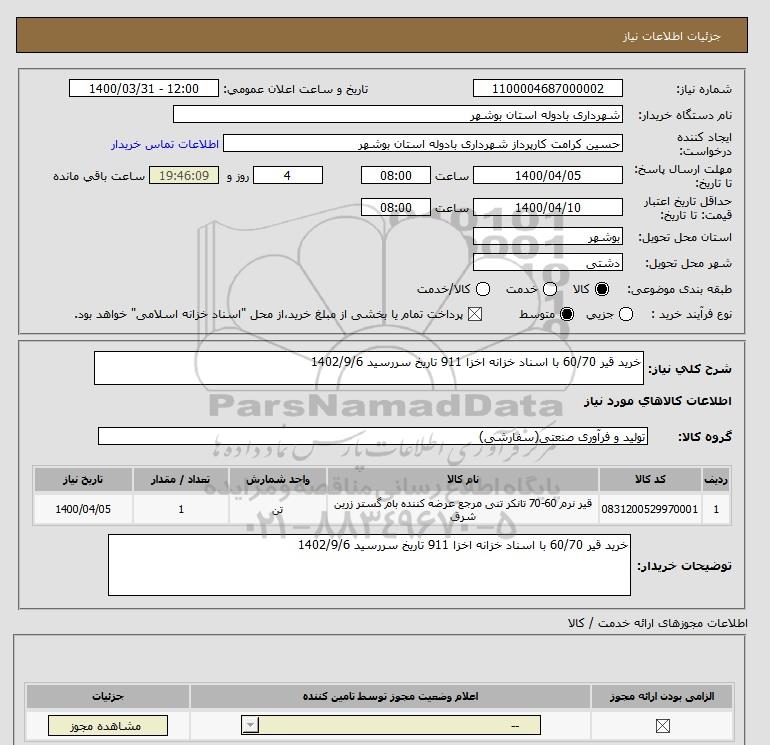Image resolution: width=770 pixels, height=745 pixels.
Task: Toggle the اسناد خزانه اسلامی payment checkbox
Action: pos(475,314)
